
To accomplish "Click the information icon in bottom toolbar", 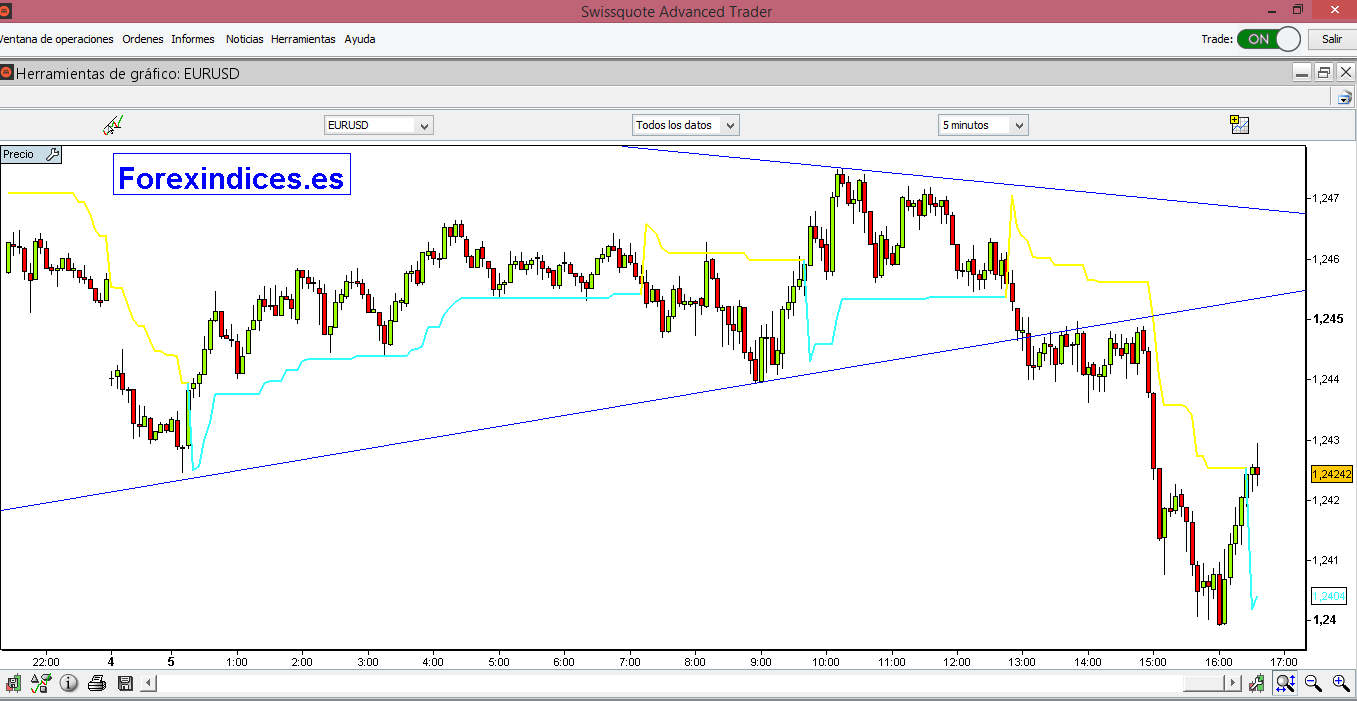I will (x=69, y=684).
